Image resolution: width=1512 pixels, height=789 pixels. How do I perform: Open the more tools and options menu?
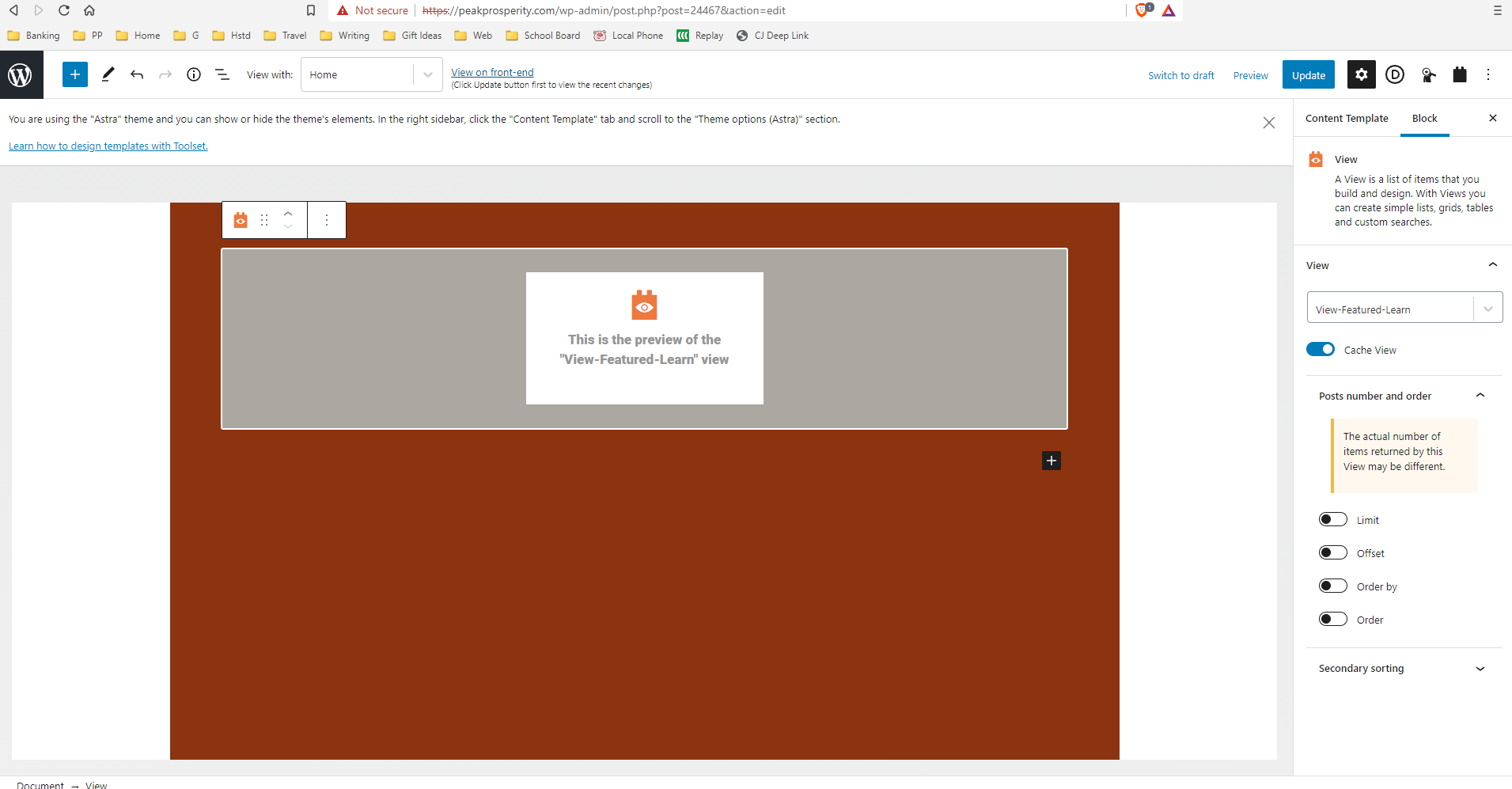(1488, 74)
